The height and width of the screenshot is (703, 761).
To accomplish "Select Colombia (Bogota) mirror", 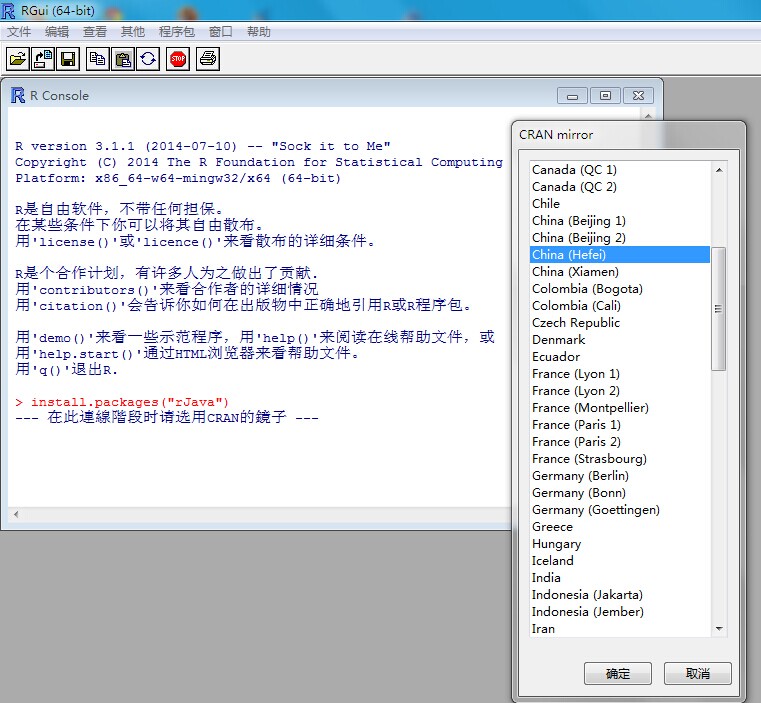I will click(x=620, y=289).
